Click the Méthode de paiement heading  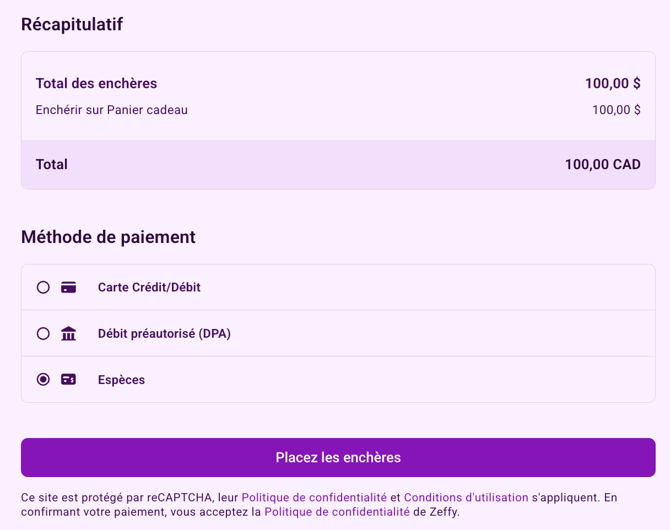pyautogui.click(x=108, y=237)
